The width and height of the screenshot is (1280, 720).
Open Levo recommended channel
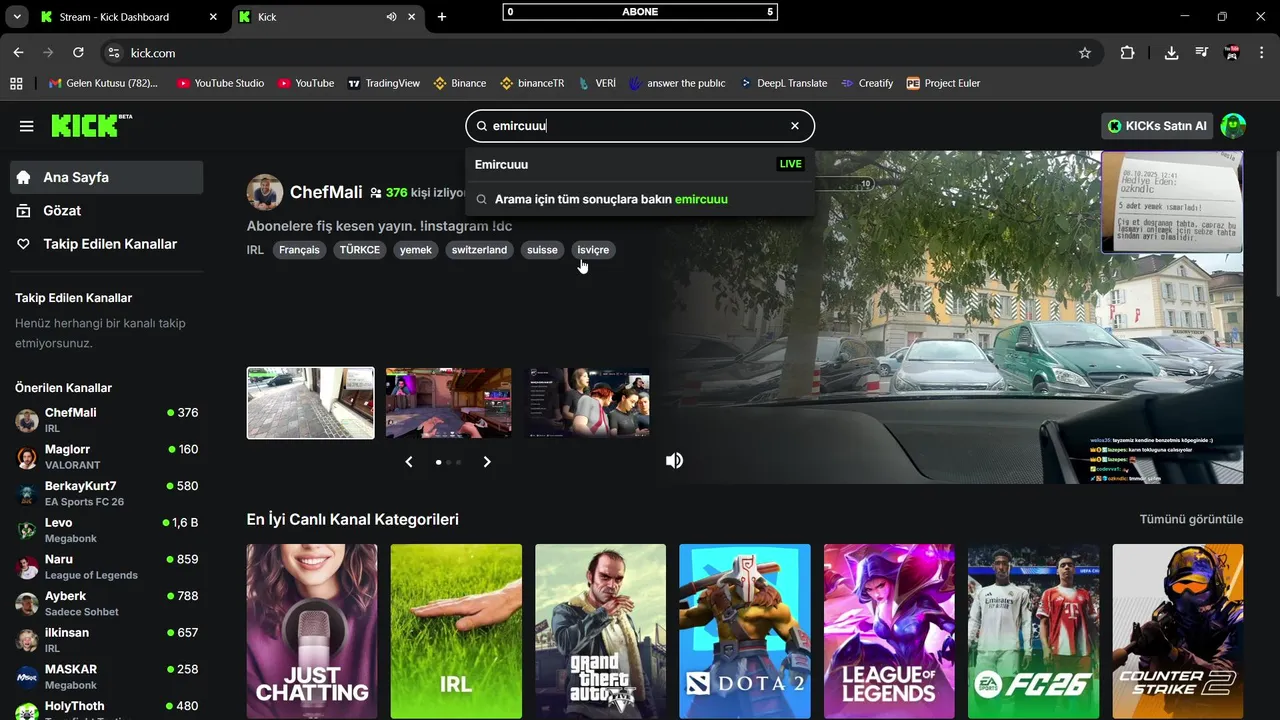[x=106, y=530]
